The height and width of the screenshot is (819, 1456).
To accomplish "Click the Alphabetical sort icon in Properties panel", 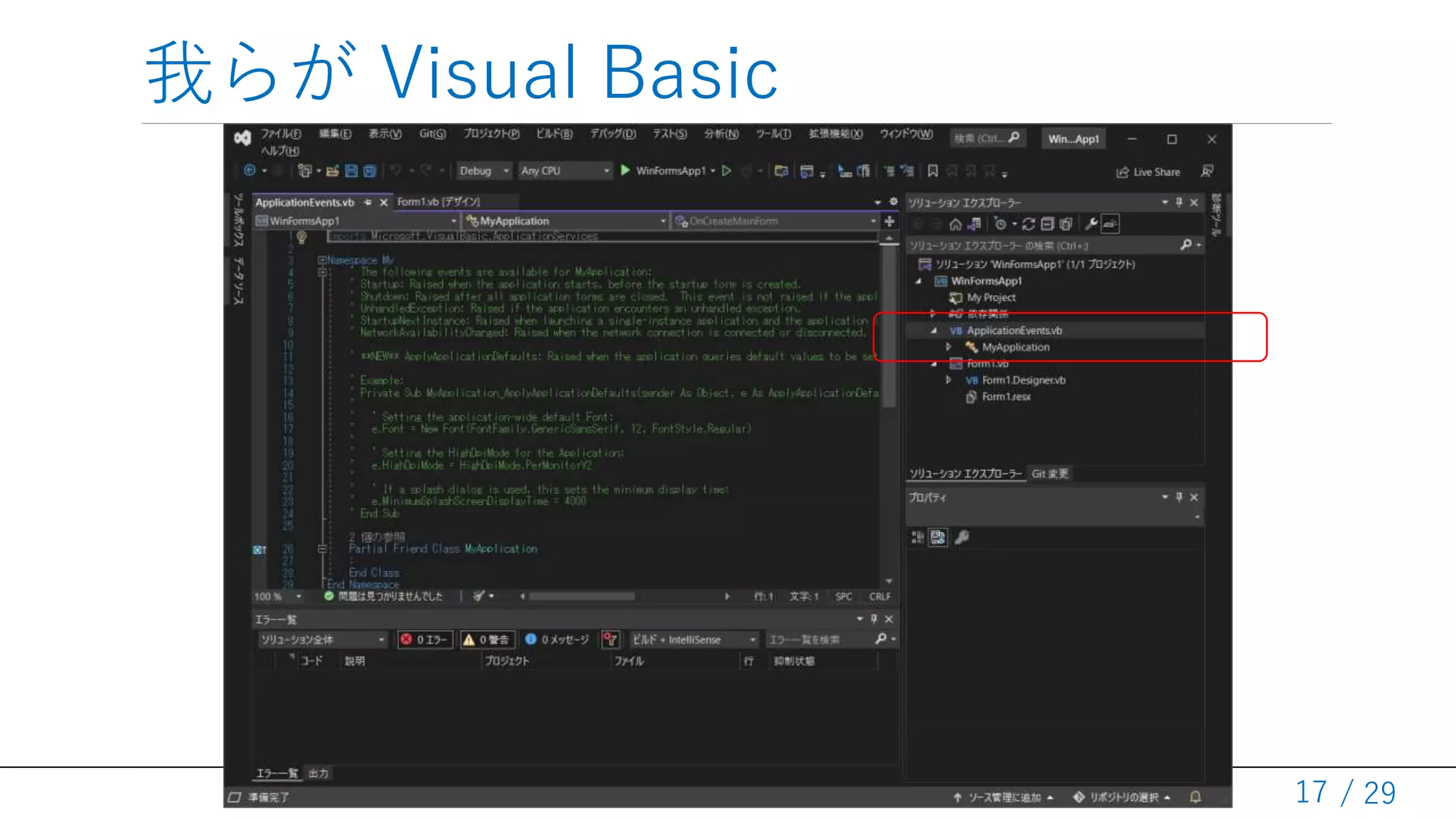I will tap(938, 537).
